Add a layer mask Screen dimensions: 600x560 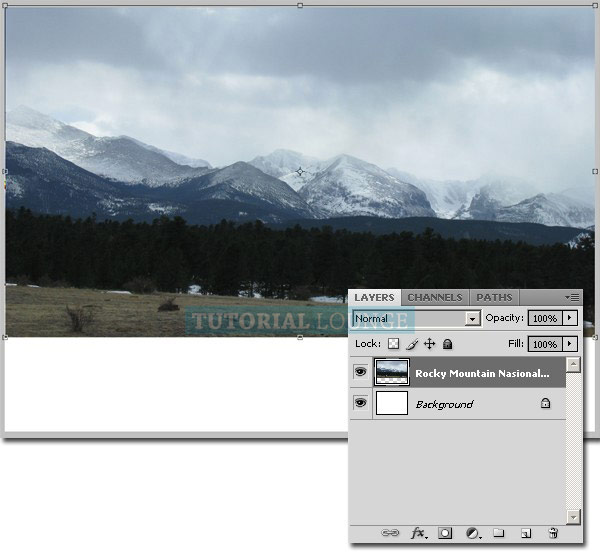pyautogui.click(x=445, y=534)
